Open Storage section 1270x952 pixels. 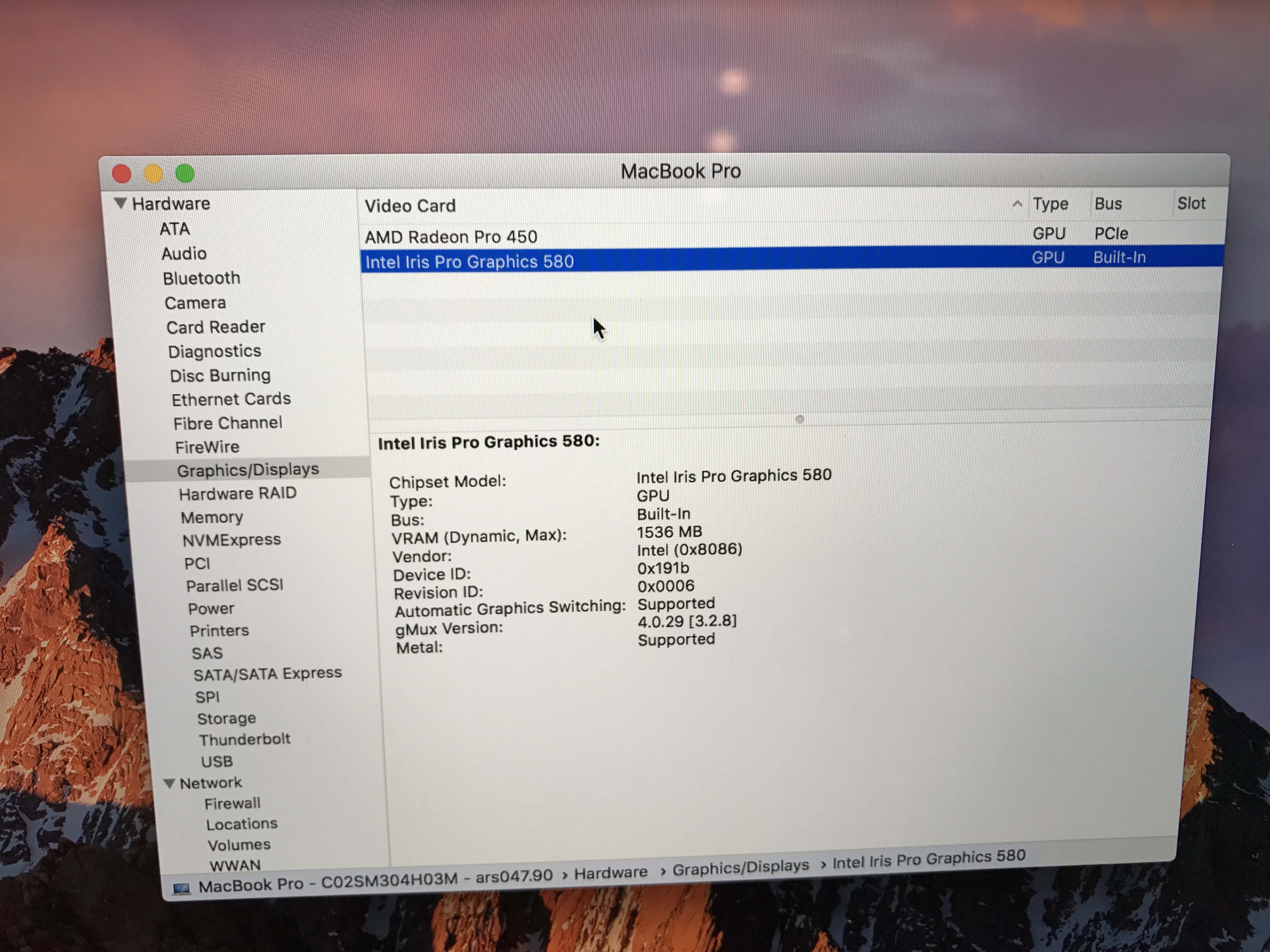[x=227, y=718]
